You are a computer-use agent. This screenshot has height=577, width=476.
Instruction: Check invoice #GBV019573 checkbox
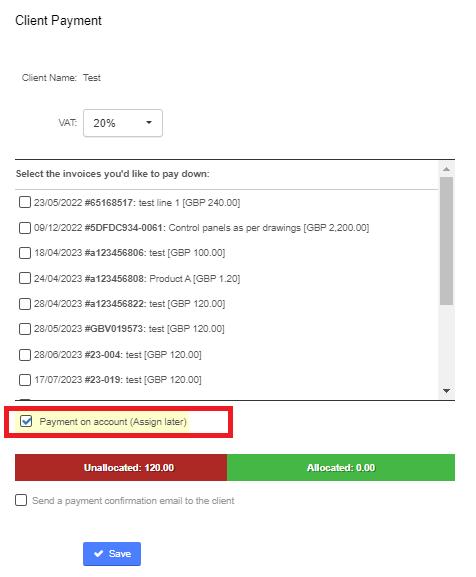pyautogui.click(x=25, y=329)
